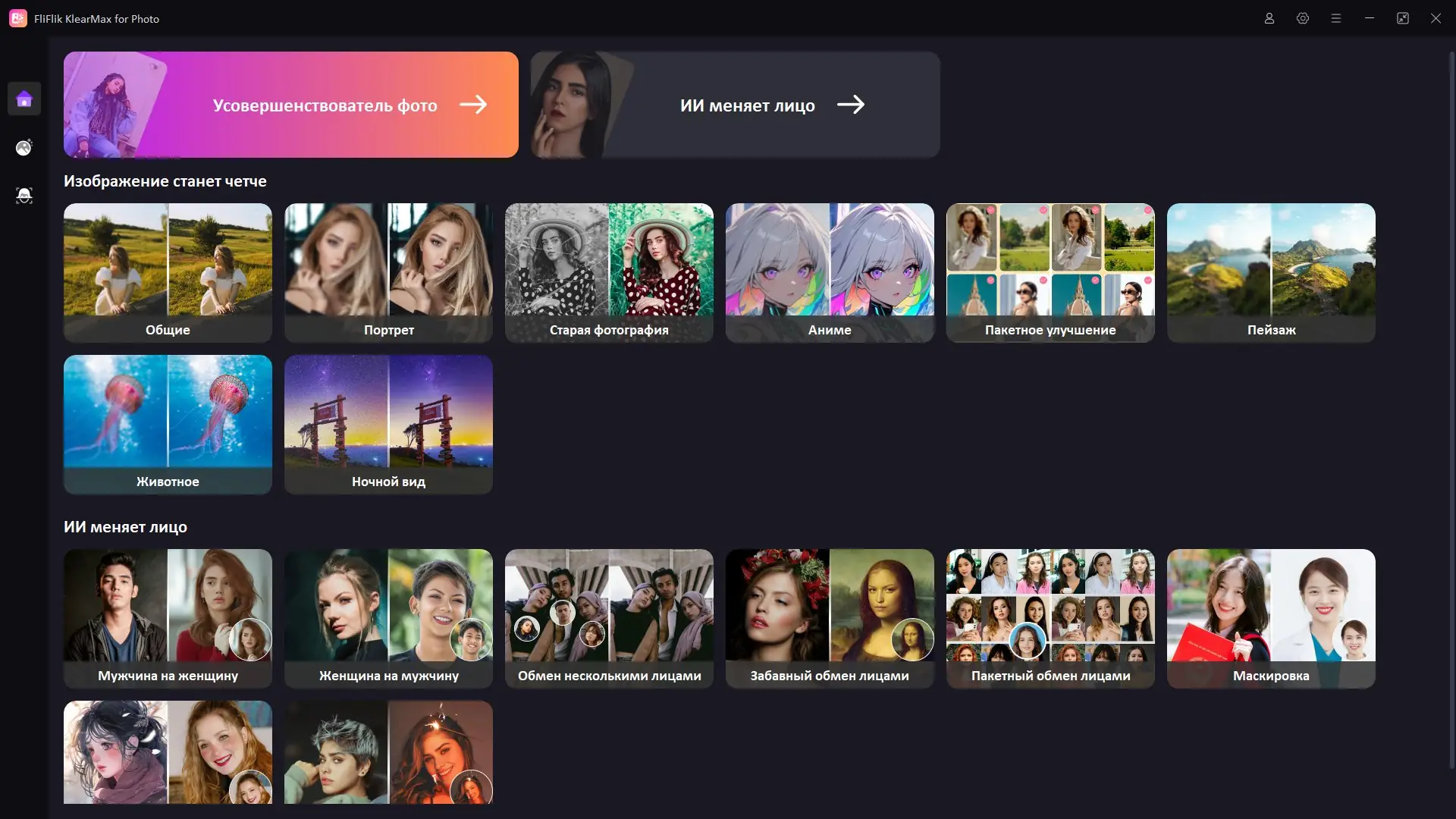Open the 'Животное' enhancement card
The width and height of the screenshot is (1456, 819).
[167, 424]
